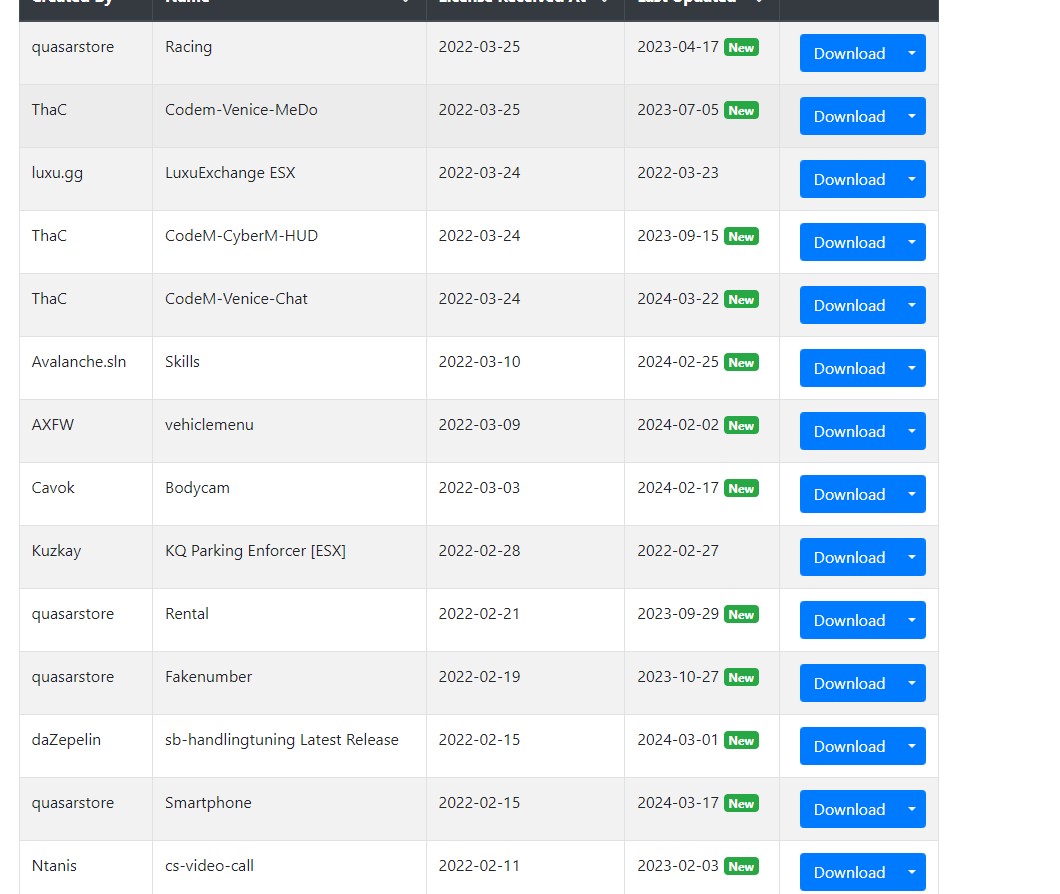The width and height of the screenshot is (1060, 894).
Task: Download the Racing script
Action: pos(849,53)
